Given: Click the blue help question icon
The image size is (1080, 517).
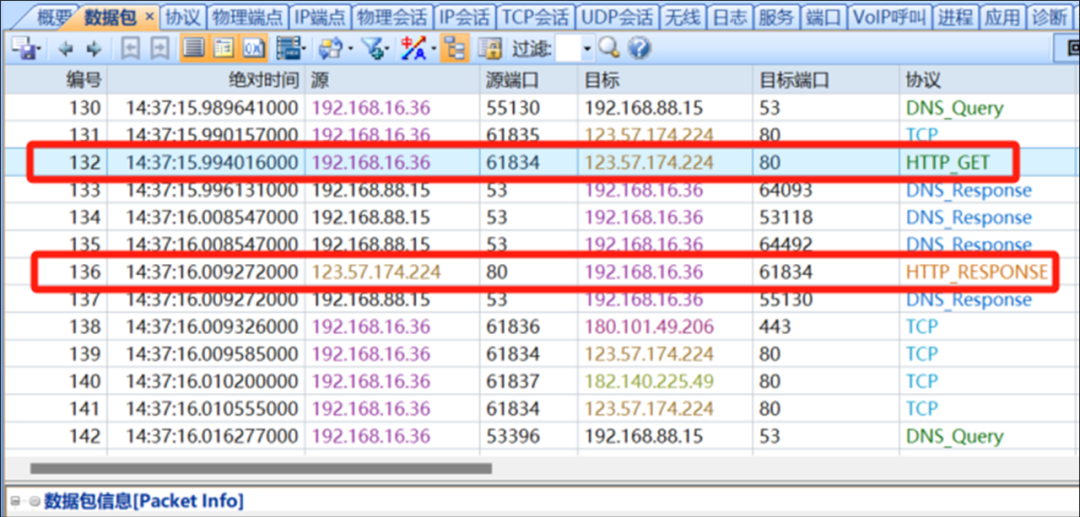Looking at the screenshot, I should click(x=639, y=48).
